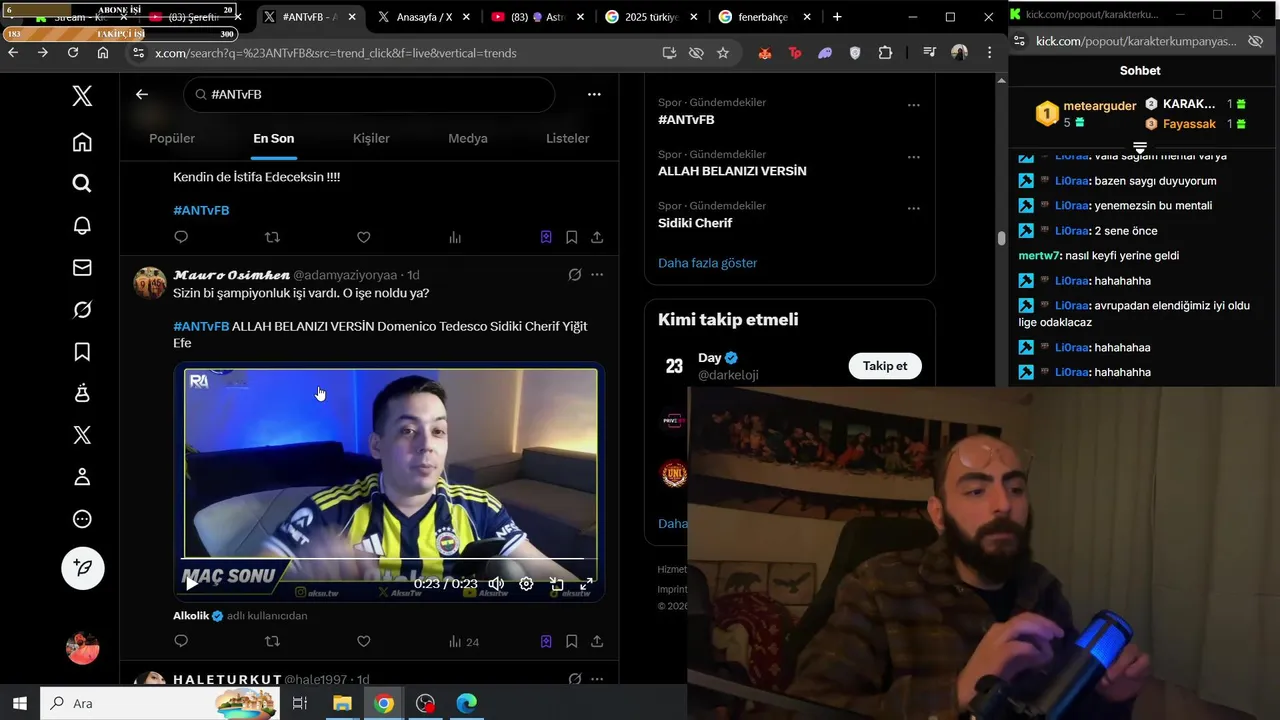Open X direct messages envelope icon

coord(82,267)
